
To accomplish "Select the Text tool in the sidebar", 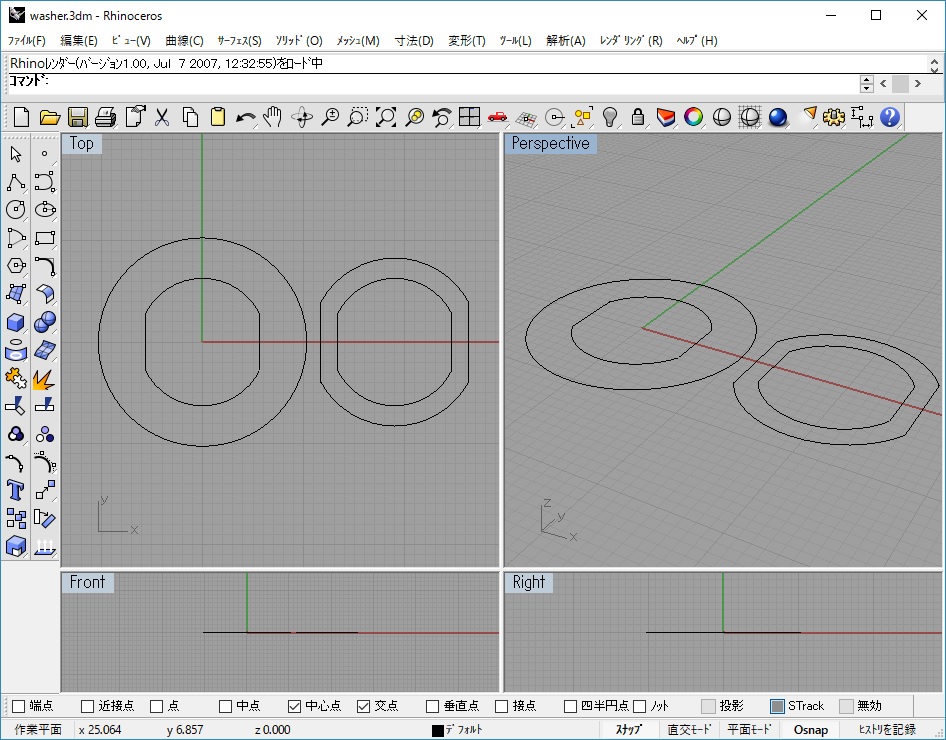I will (16, 490).
